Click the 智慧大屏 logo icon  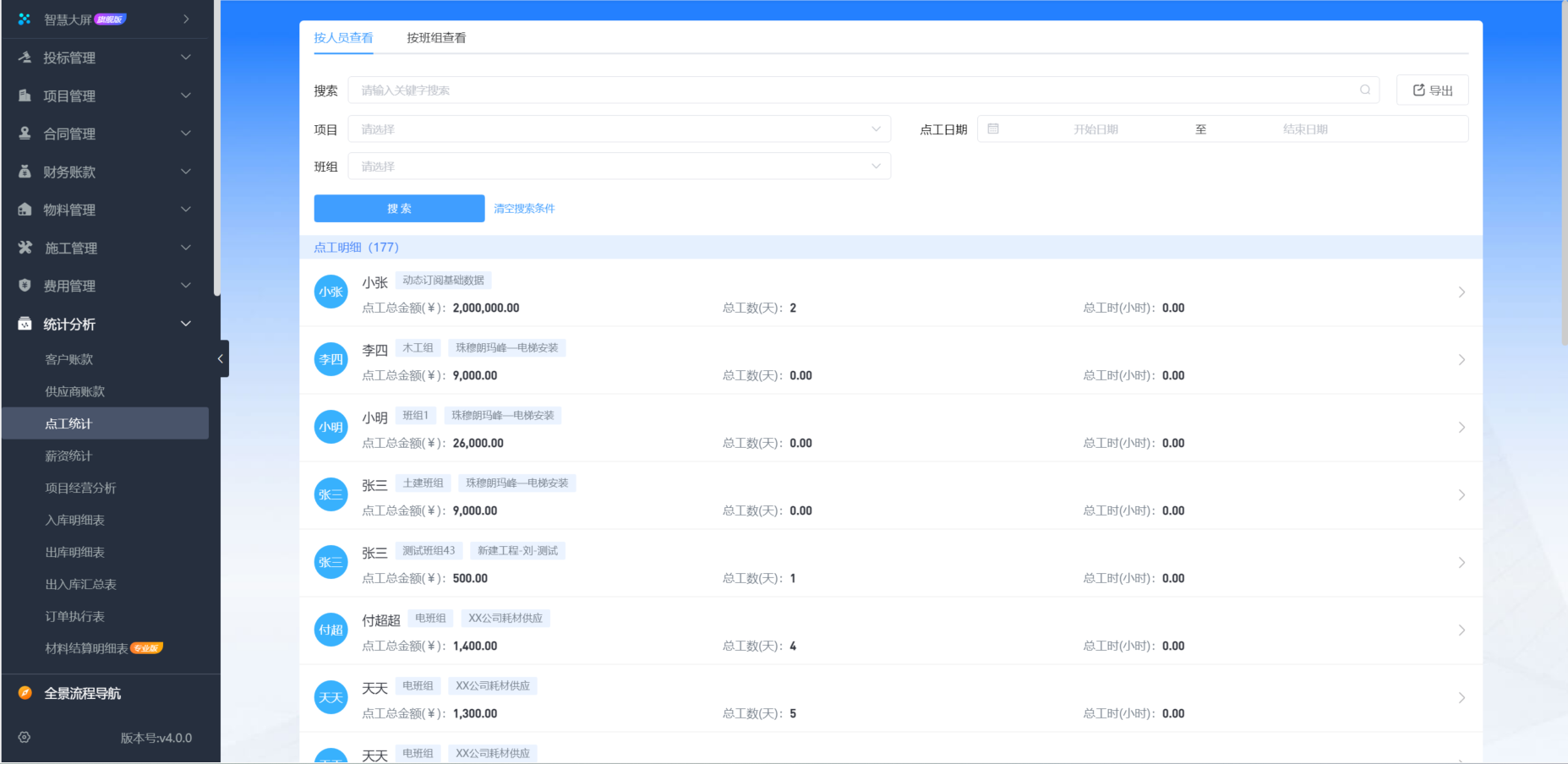(x=25, y=19)
